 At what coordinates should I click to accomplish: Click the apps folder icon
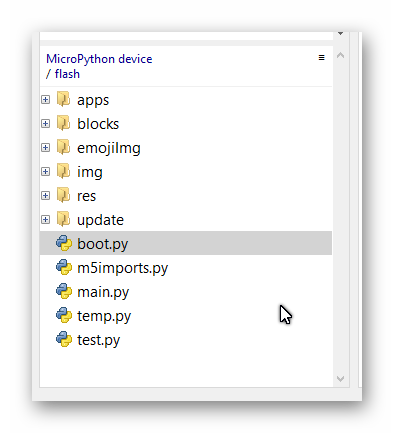coord(63,99)
